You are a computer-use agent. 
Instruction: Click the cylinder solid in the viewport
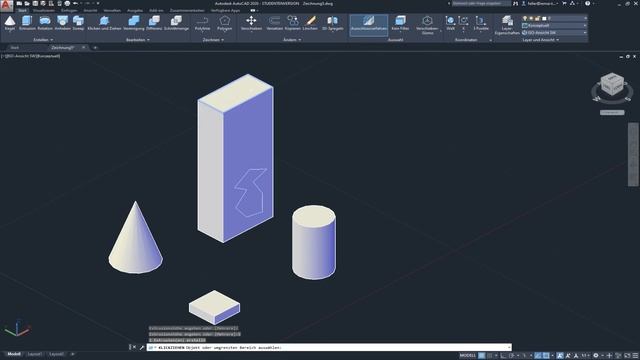coord(314,242)
